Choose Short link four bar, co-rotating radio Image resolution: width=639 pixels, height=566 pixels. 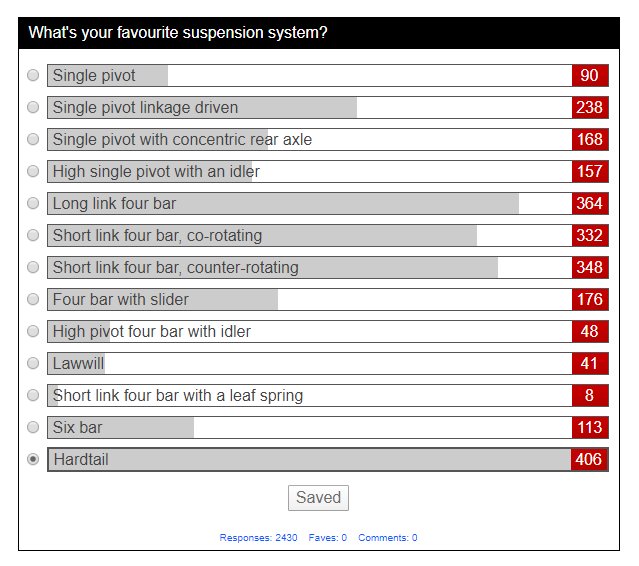(x=33, y=235)
